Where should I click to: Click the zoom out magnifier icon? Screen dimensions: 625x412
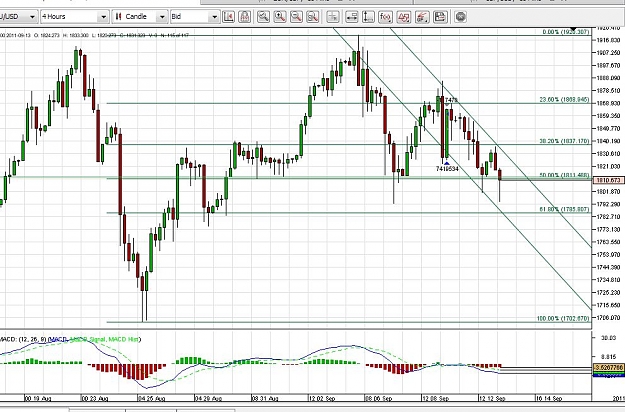(296, 17)
